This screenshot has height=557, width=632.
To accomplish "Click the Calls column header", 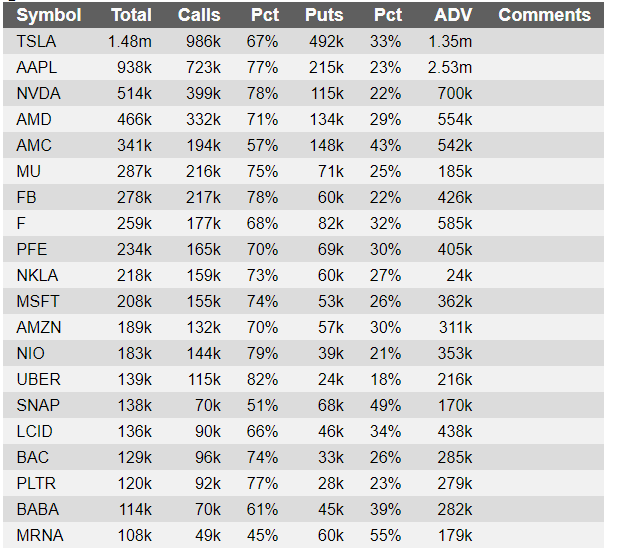I will [x=199, y=15].
